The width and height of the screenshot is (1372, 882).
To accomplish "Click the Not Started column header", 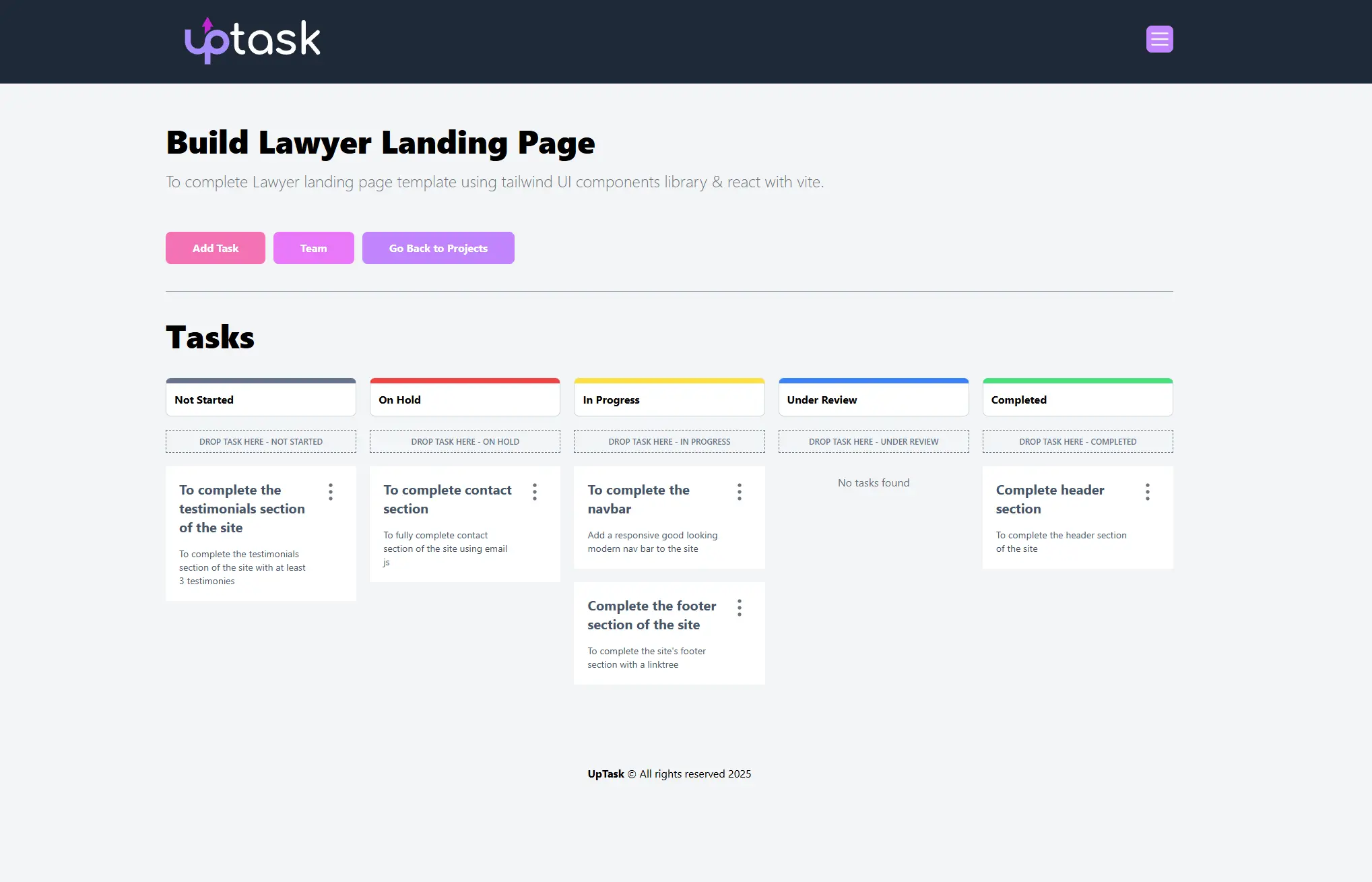I will pos(261,399).
